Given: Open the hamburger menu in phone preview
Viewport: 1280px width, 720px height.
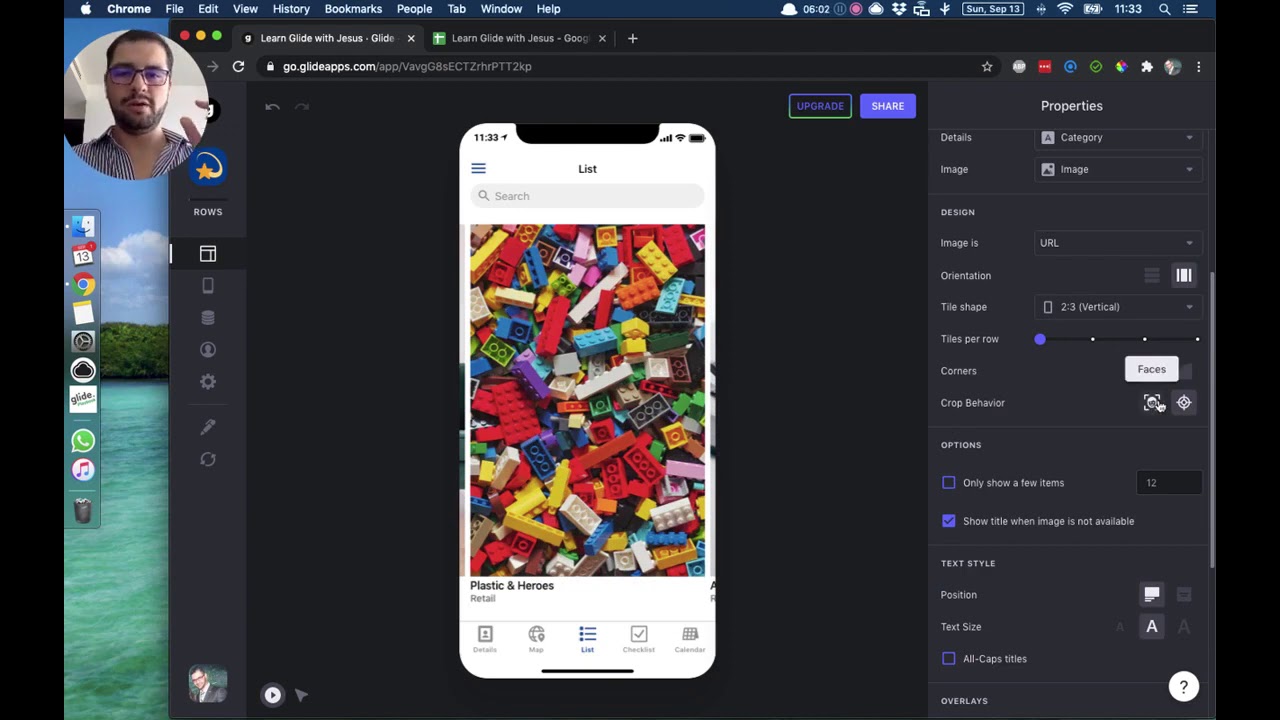Looking at the screenshot, I should coord(478,169).
